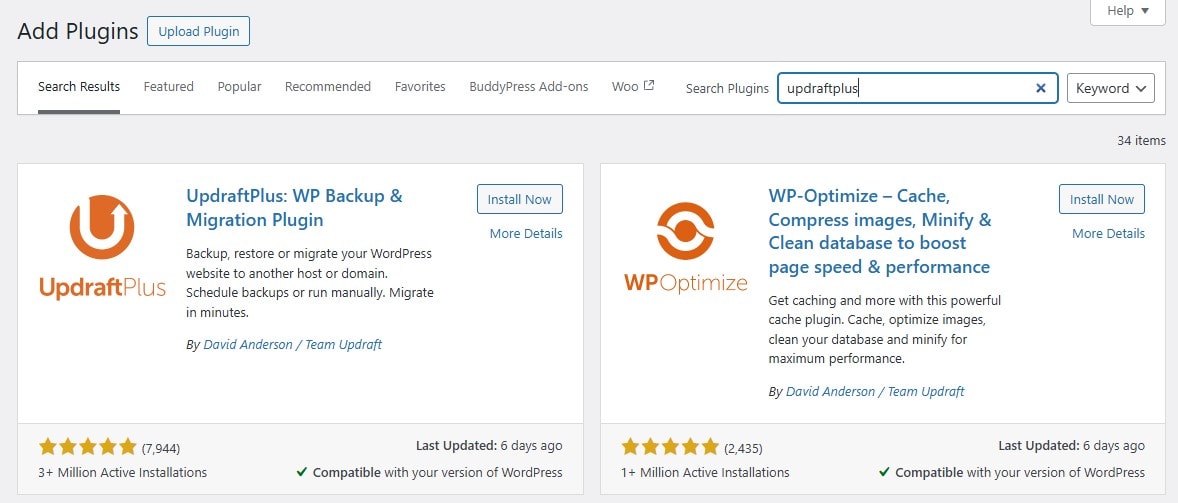
Task: Click the WP-Optimize five-star rating
Action: (670, 447)
